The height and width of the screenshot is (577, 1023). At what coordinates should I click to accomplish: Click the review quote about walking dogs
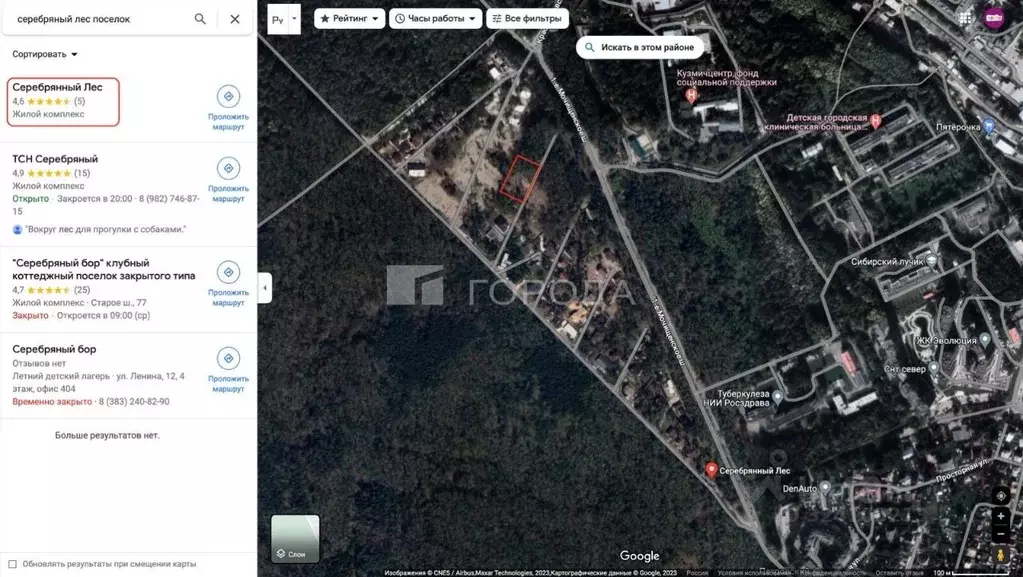pos(106,229)
